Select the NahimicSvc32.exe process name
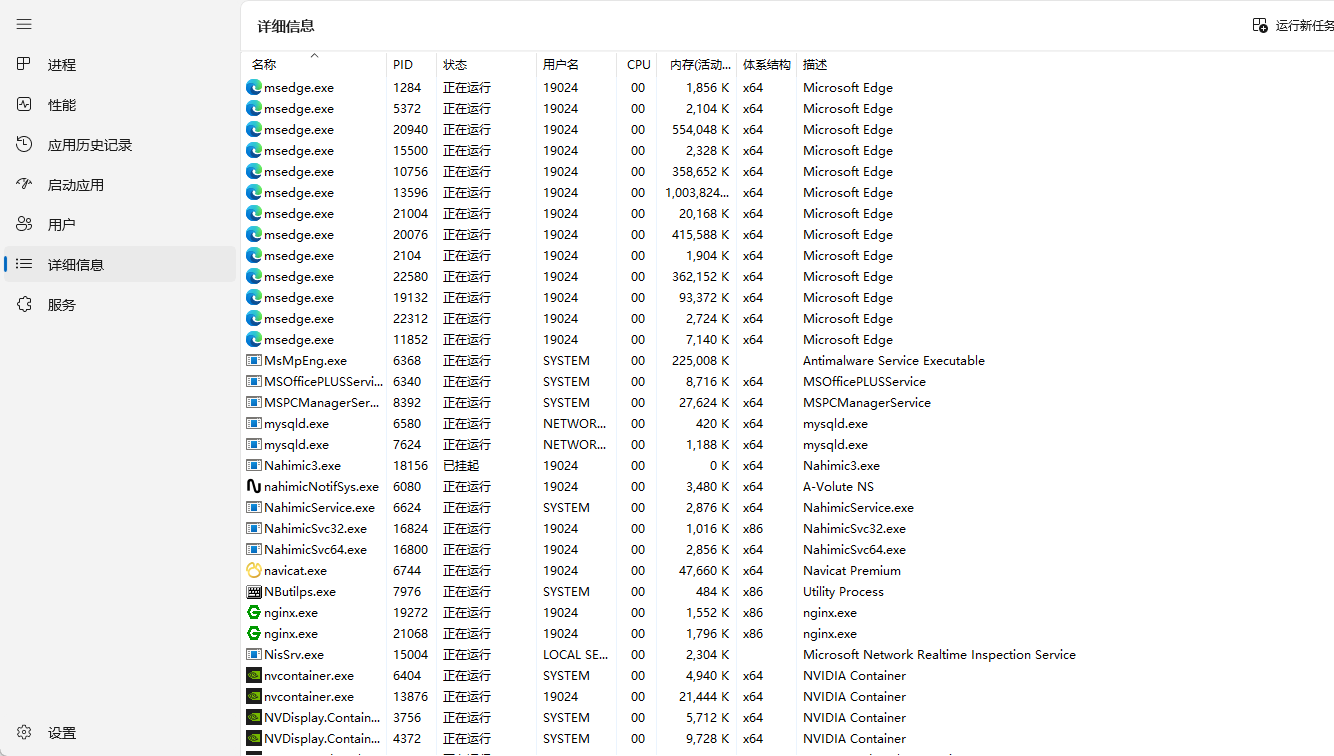The image size is (1334, 756). 315,528
